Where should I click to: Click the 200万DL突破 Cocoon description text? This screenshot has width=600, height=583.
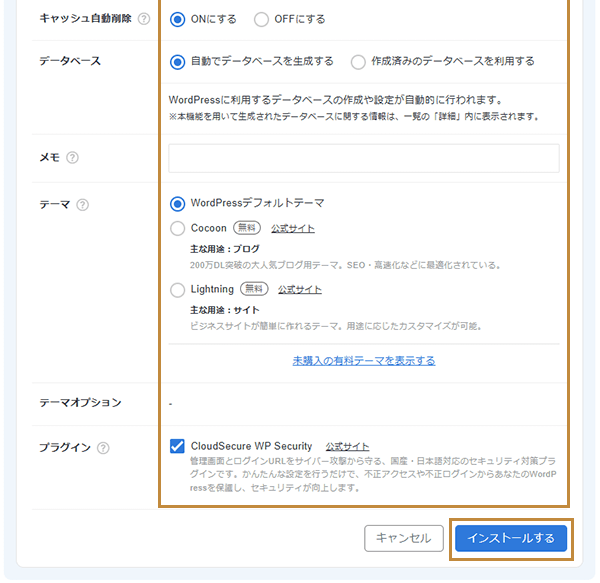345,265
